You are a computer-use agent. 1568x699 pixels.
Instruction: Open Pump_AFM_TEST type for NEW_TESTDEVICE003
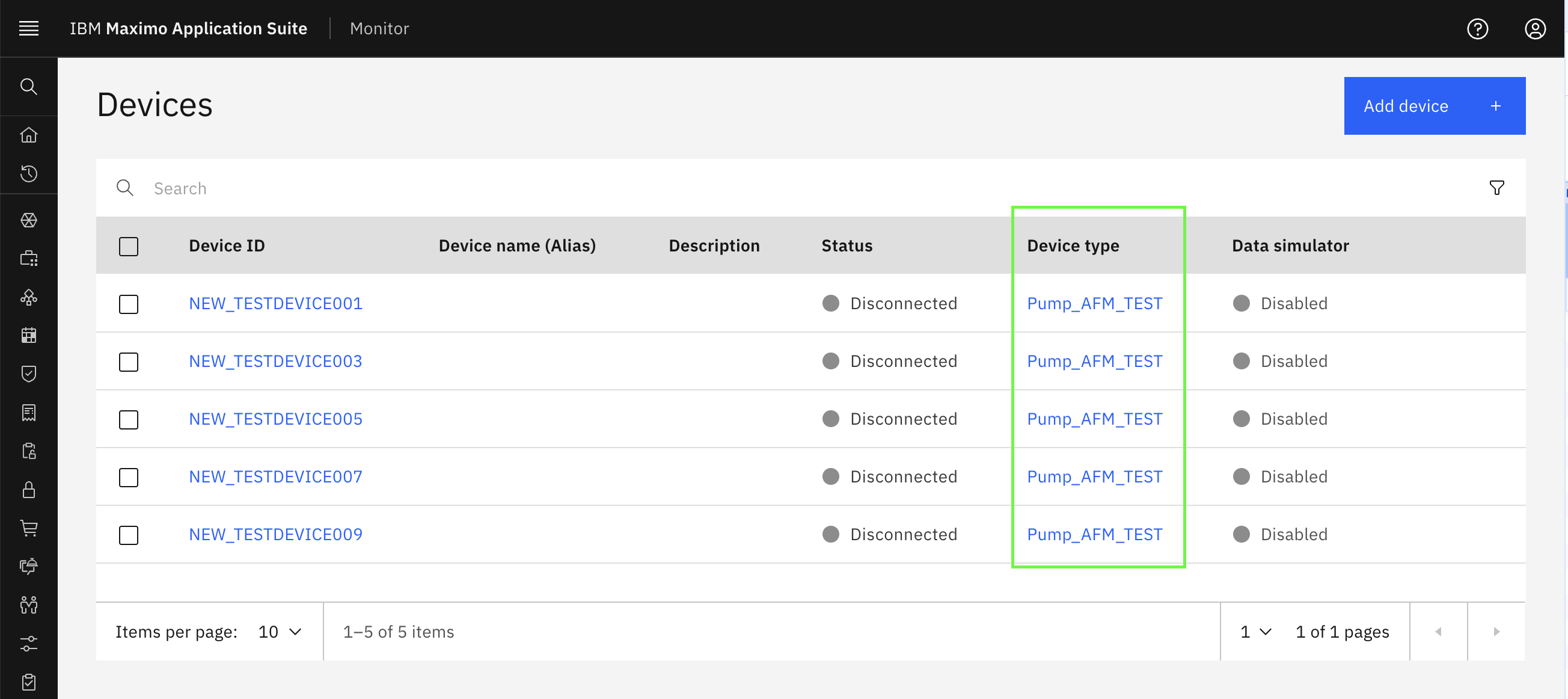[1094, 361]
